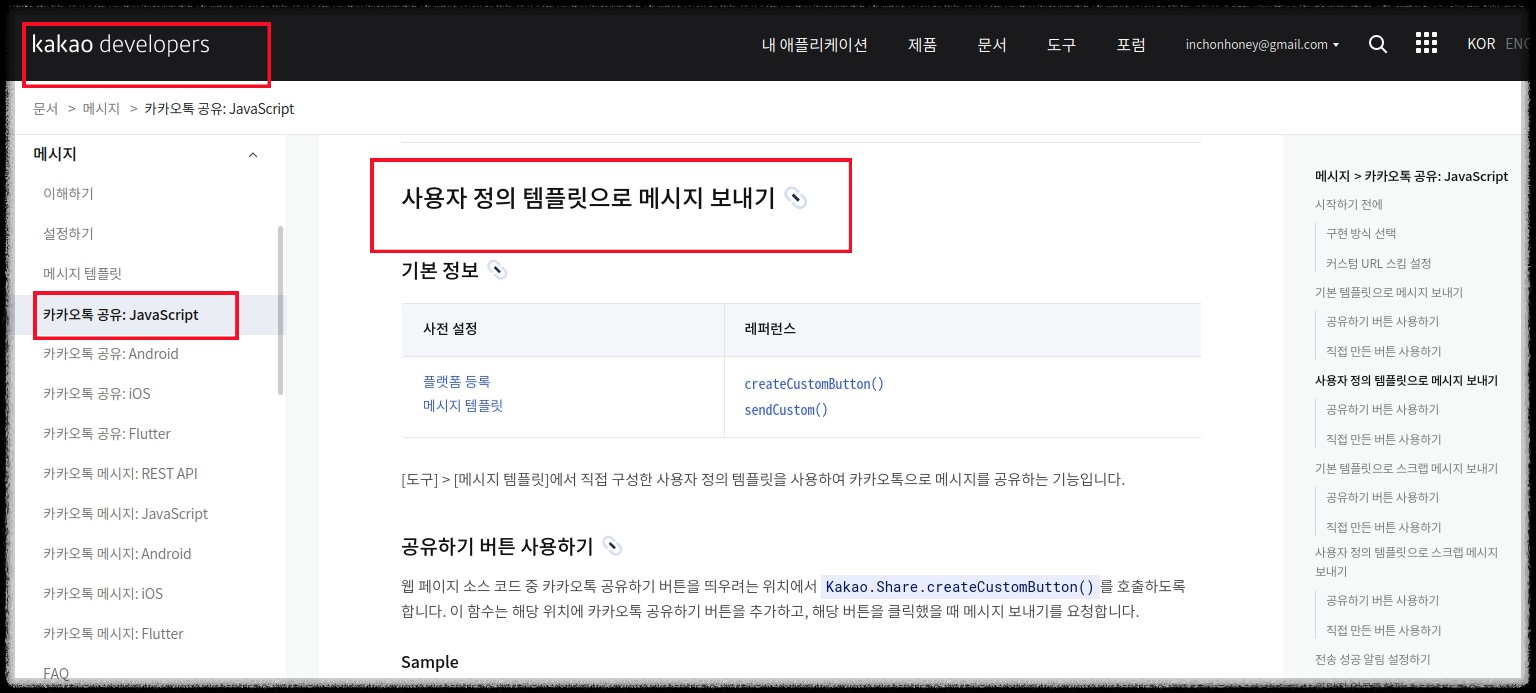Open 메시지 템플릿 link in 사전 설정 table cell

click(463, 406)
